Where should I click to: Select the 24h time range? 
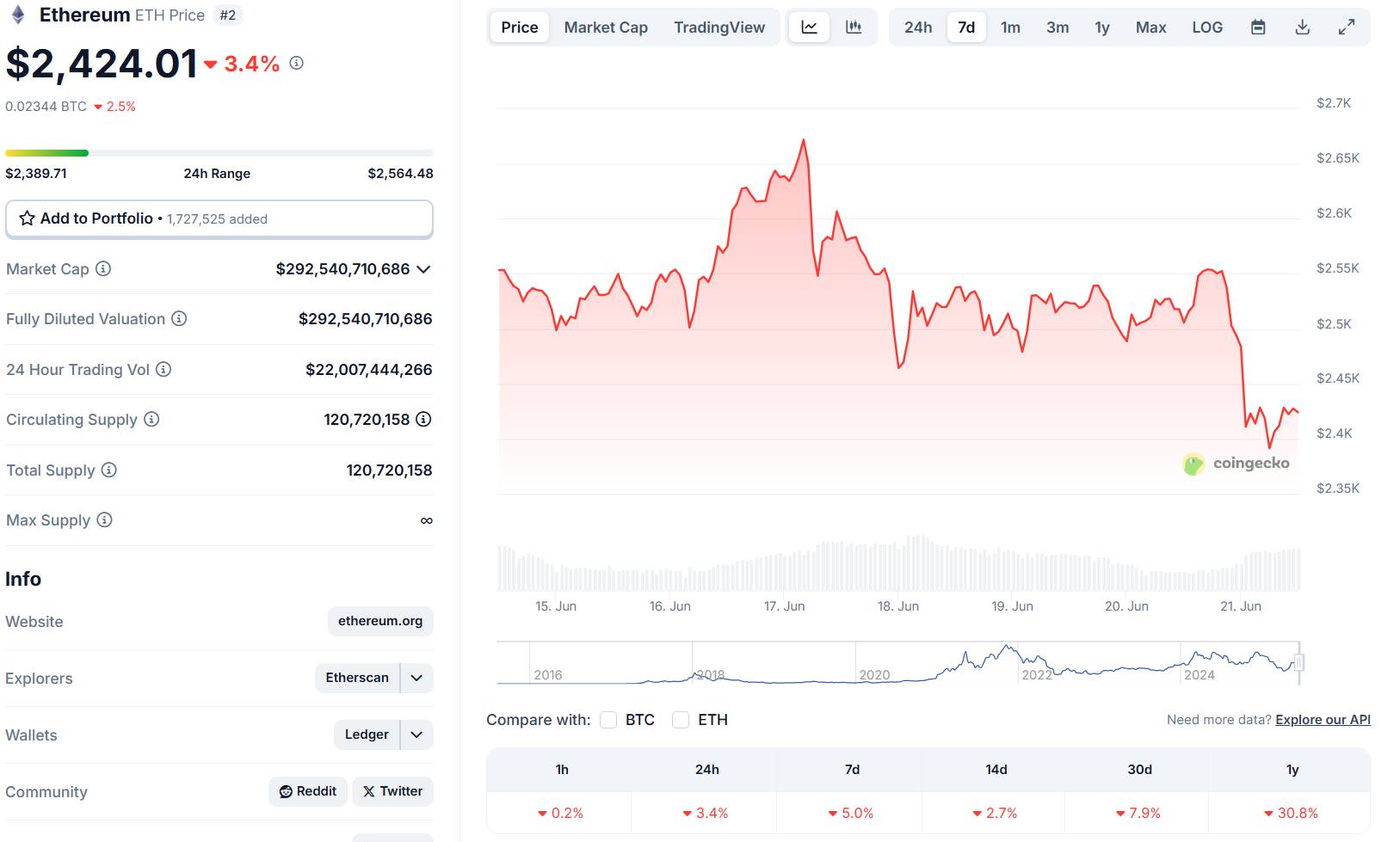coord(918,28)
